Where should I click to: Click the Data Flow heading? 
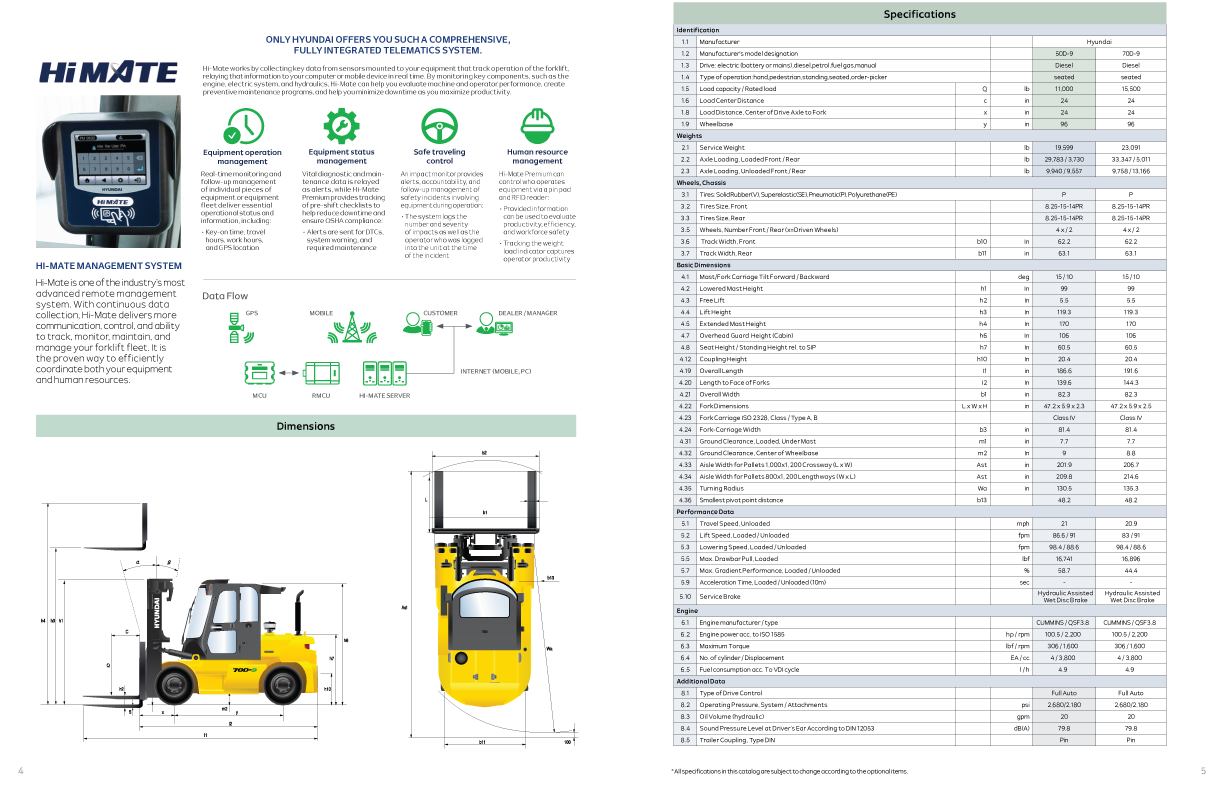225,296
